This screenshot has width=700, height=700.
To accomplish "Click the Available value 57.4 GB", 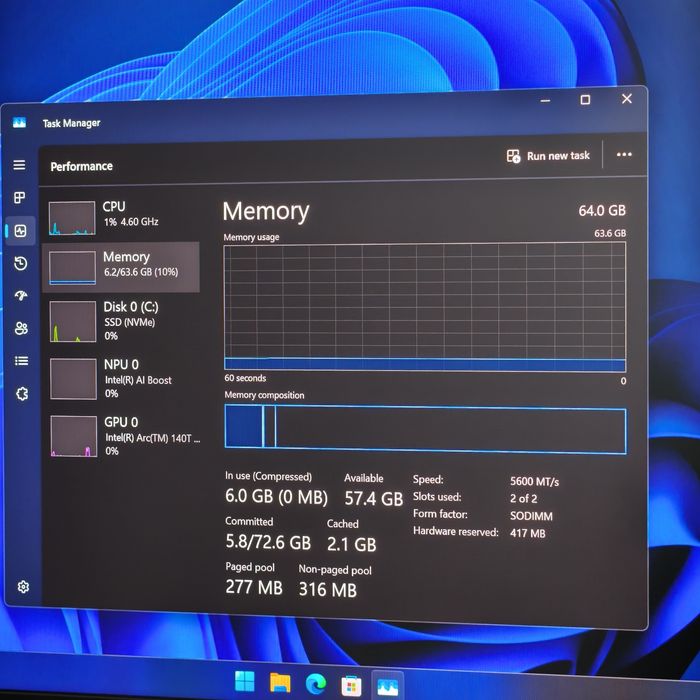I will (374, 499).
